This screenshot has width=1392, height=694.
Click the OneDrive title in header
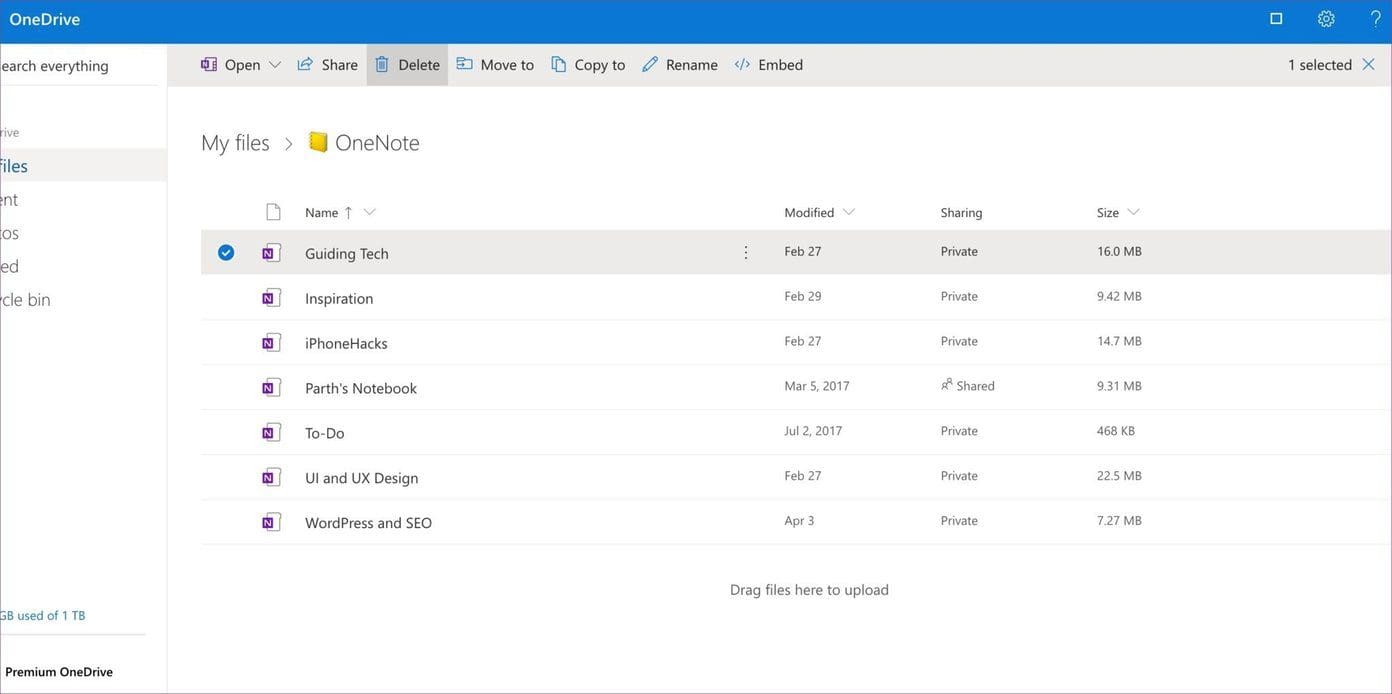point(44,19)
